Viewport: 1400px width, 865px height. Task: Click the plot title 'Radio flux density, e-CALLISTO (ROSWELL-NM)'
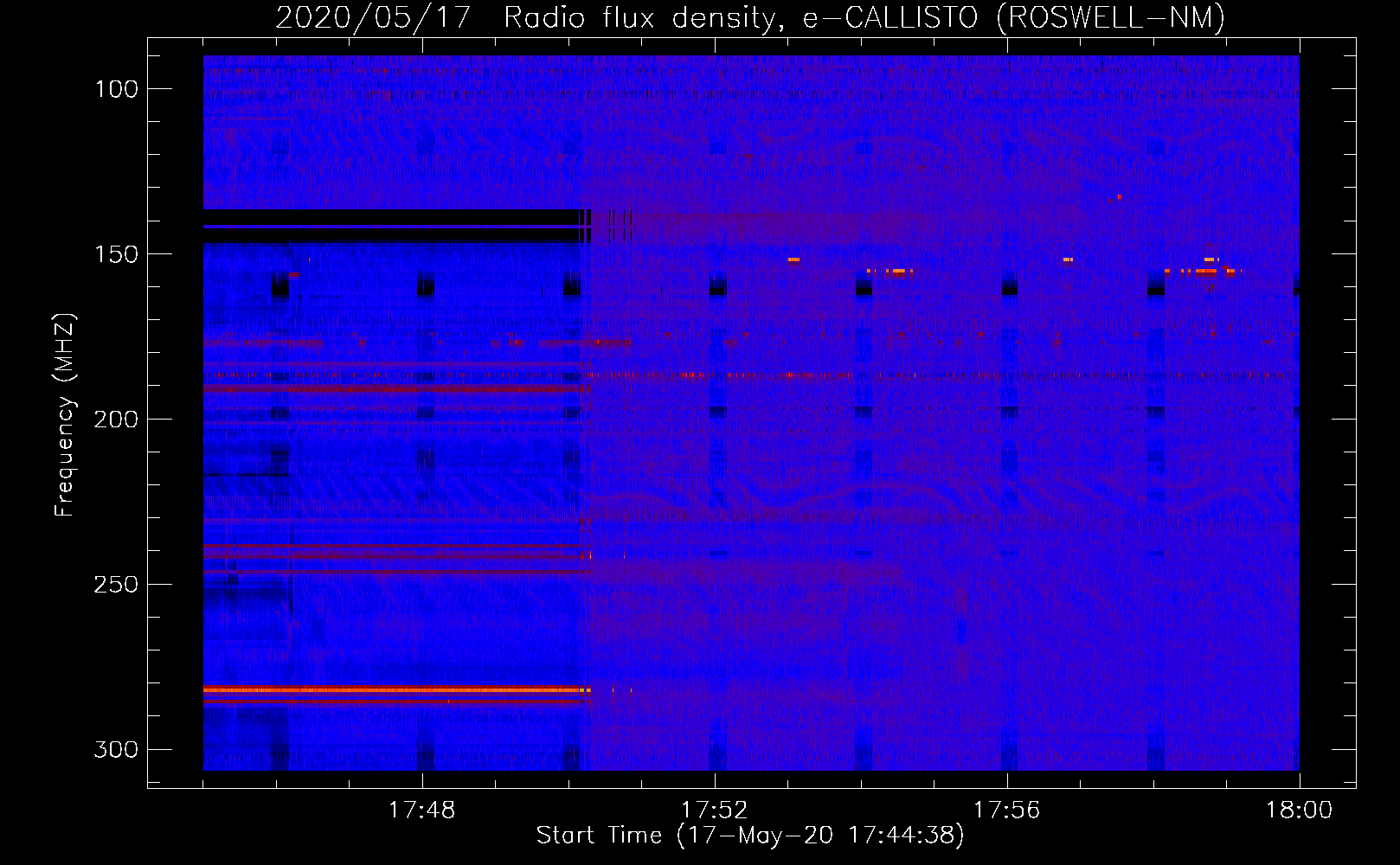click(x=864, y=17)
